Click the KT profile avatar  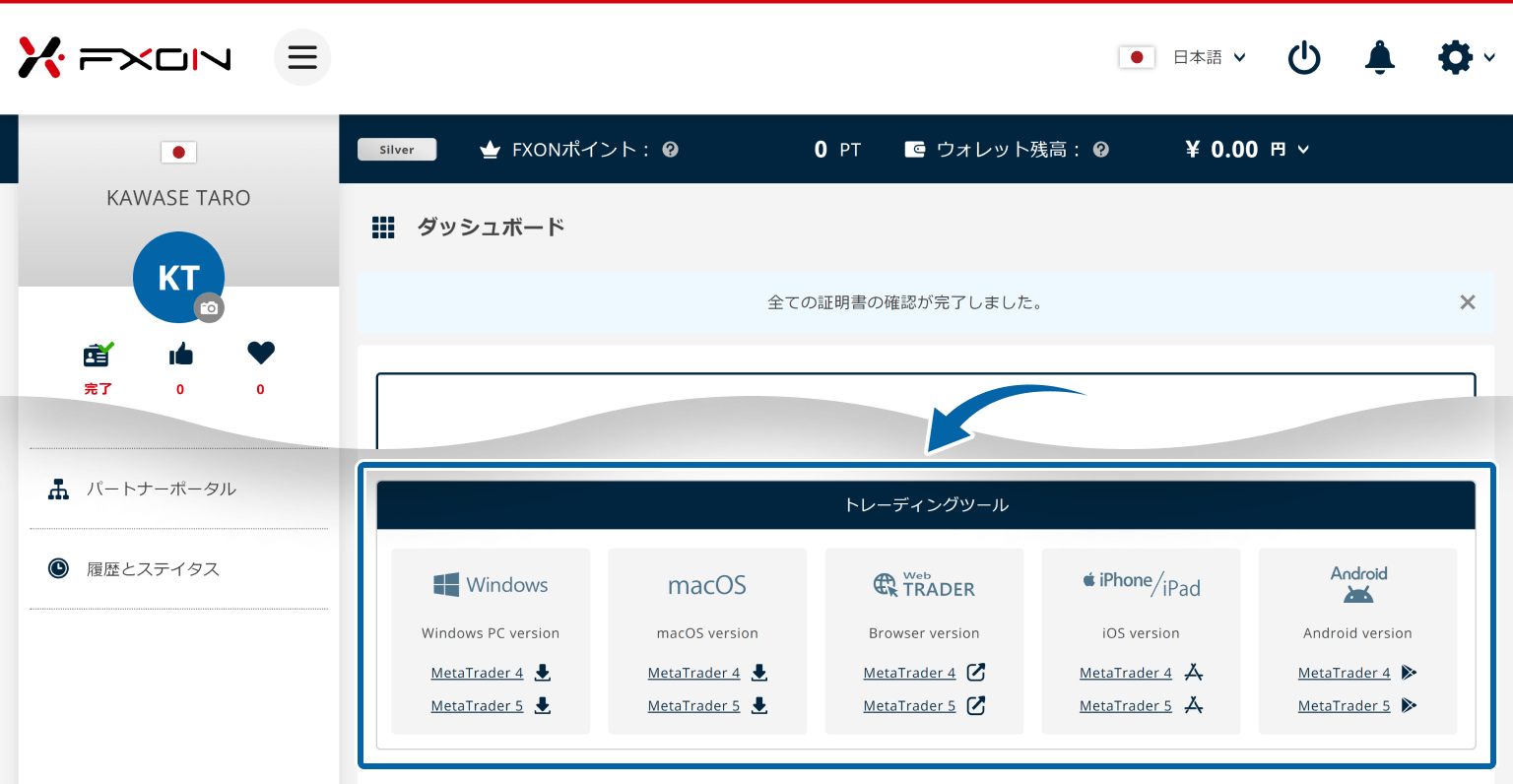178,278
